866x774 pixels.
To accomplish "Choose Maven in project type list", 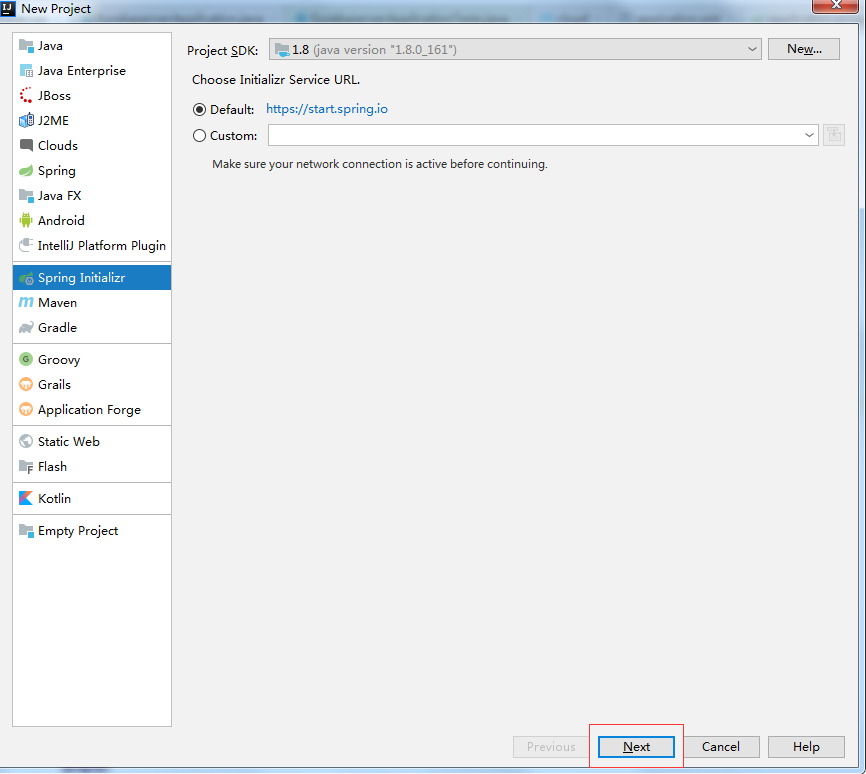I will coord(92,303).
